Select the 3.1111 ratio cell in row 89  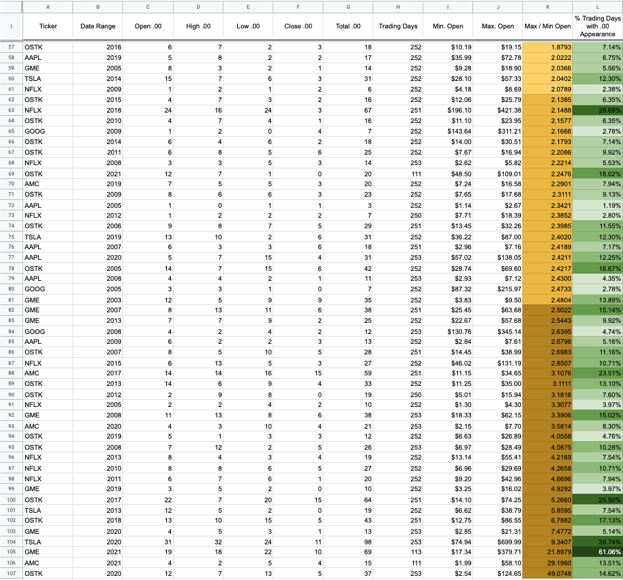(x=548, y=384)
